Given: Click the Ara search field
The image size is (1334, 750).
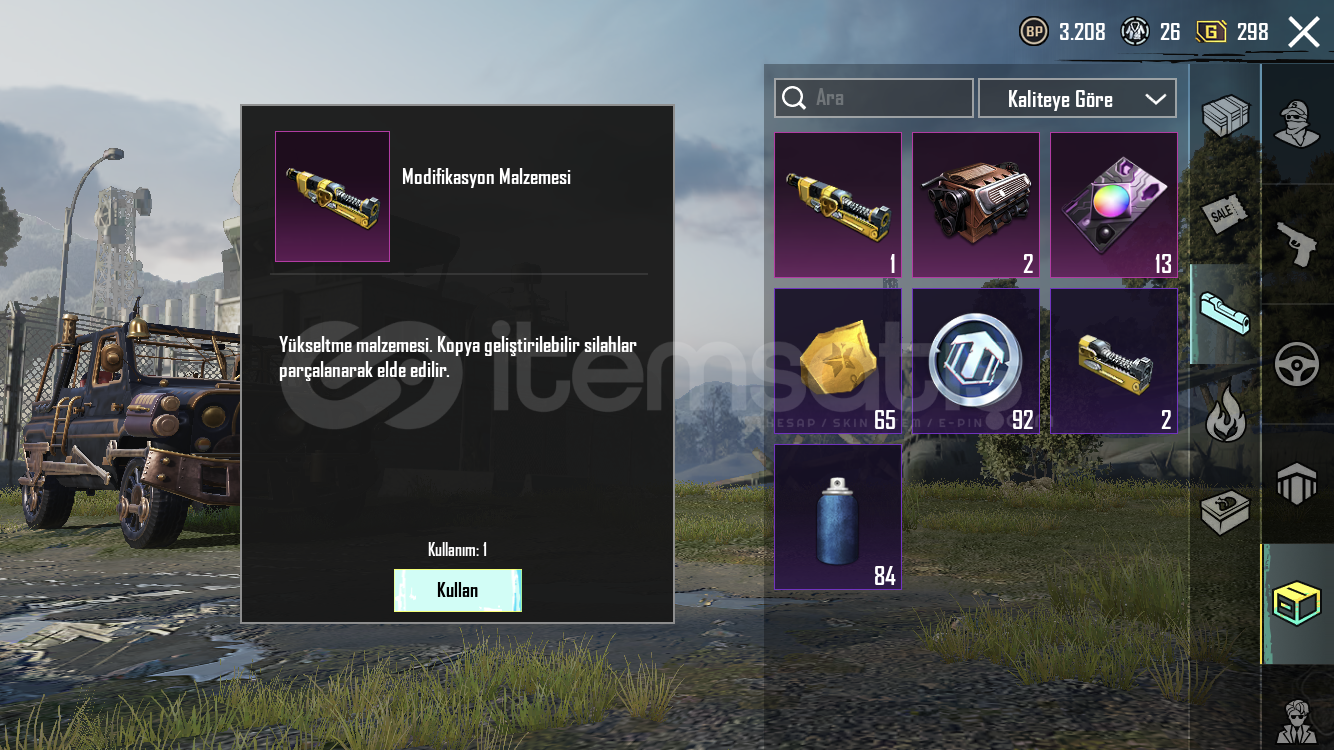Looking at the screenshot, I should [x=874, y=98].
